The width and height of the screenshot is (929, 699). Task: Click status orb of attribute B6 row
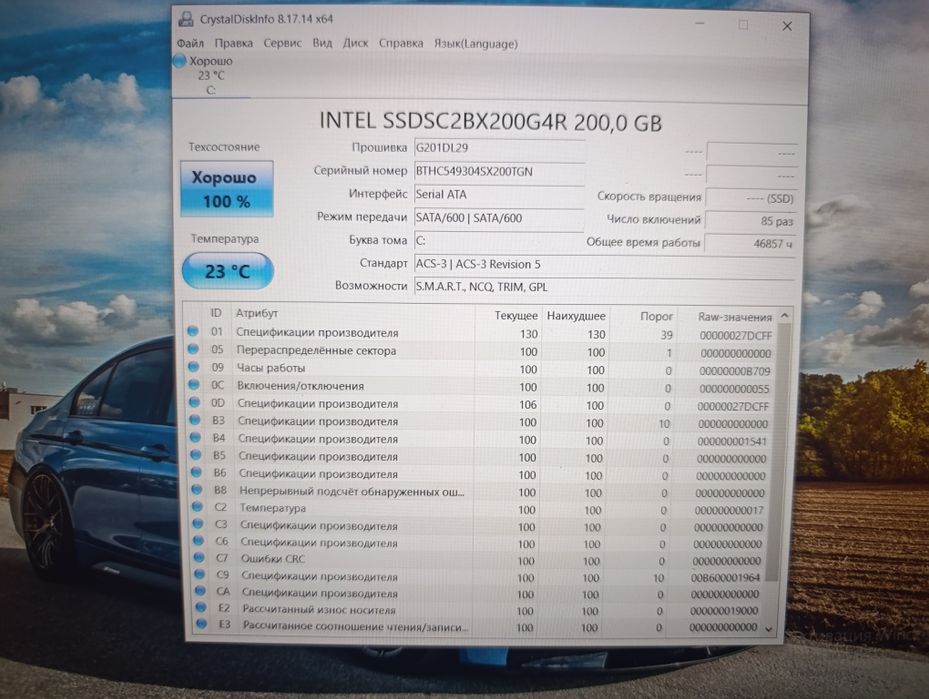(x=197, y=472)
